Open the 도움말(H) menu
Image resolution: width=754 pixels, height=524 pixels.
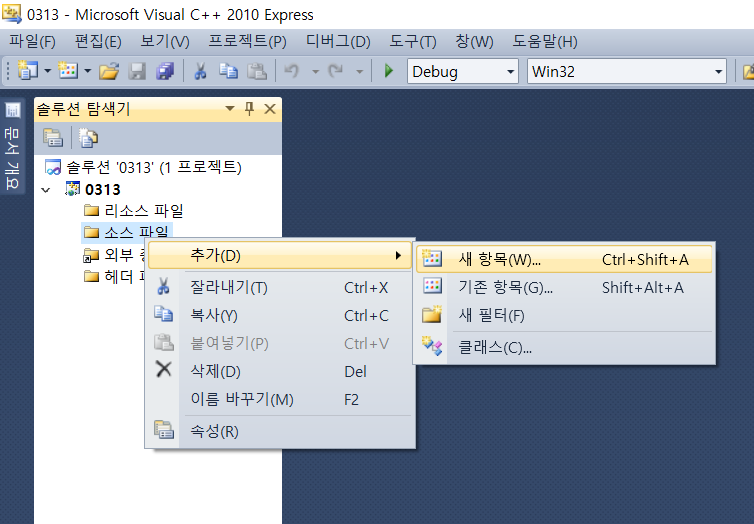(x=545, y=41)
